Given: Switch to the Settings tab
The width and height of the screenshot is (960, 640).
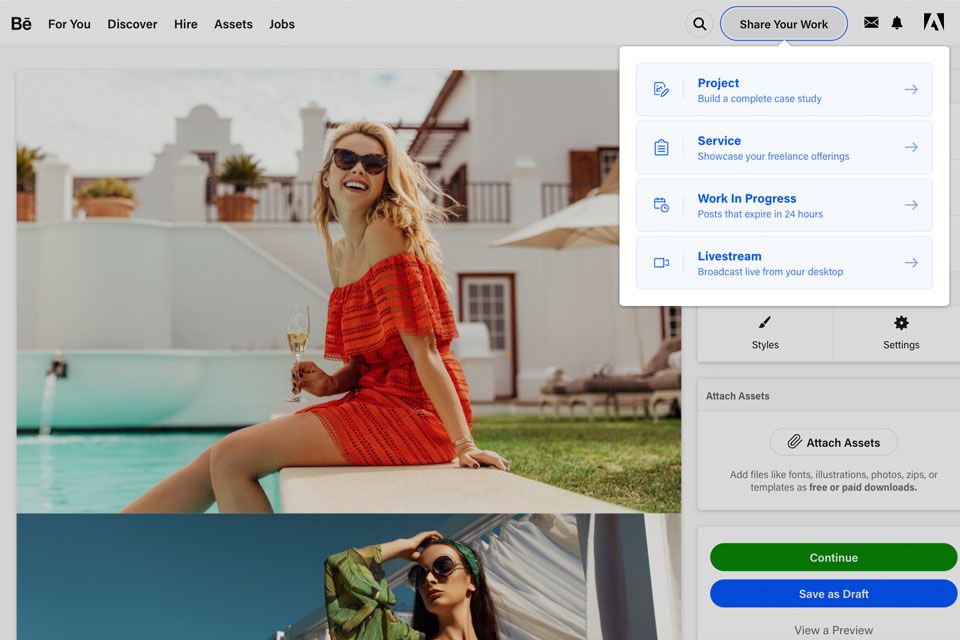Looking at the screenshot, I should point(900,334).
